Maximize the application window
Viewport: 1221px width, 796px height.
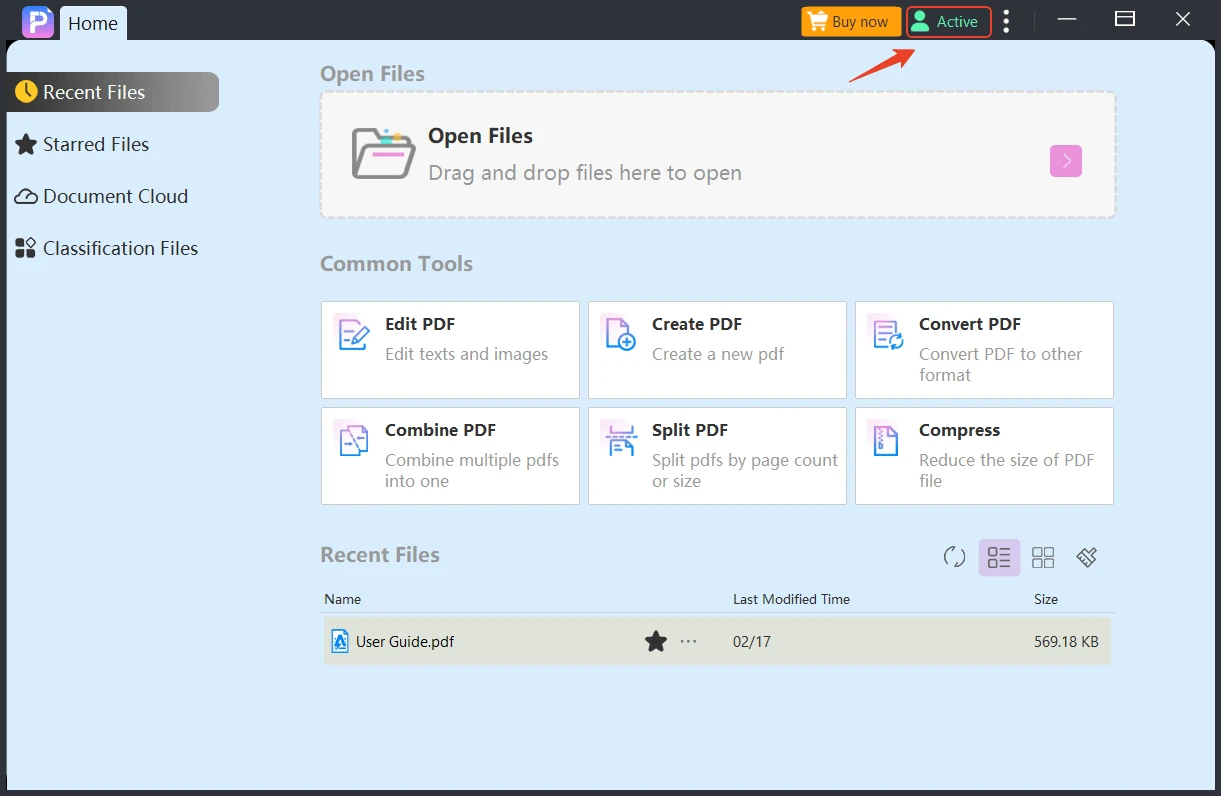pyautogui.click(x=1125, y=19)
